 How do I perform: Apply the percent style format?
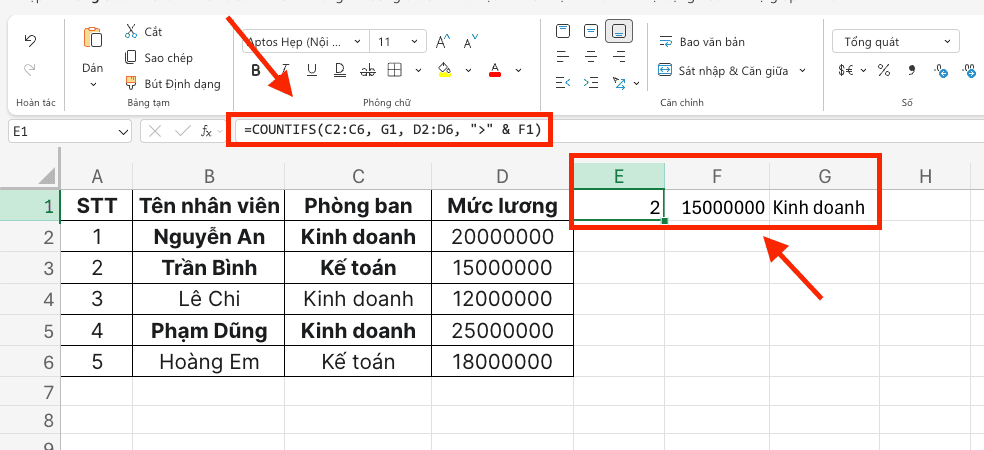[884, 70]
